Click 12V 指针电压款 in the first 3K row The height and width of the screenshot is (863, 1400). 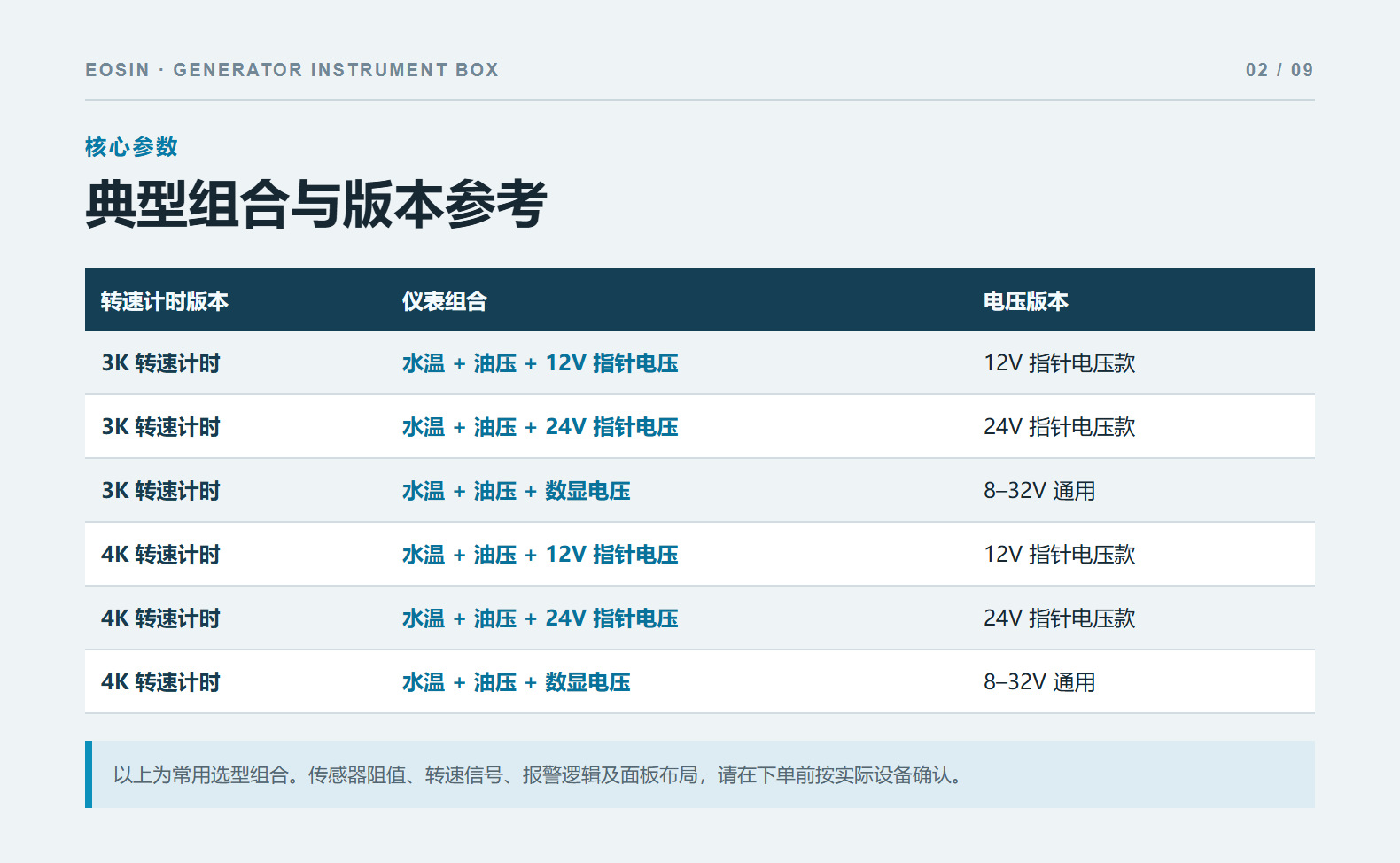(1060, 363)
